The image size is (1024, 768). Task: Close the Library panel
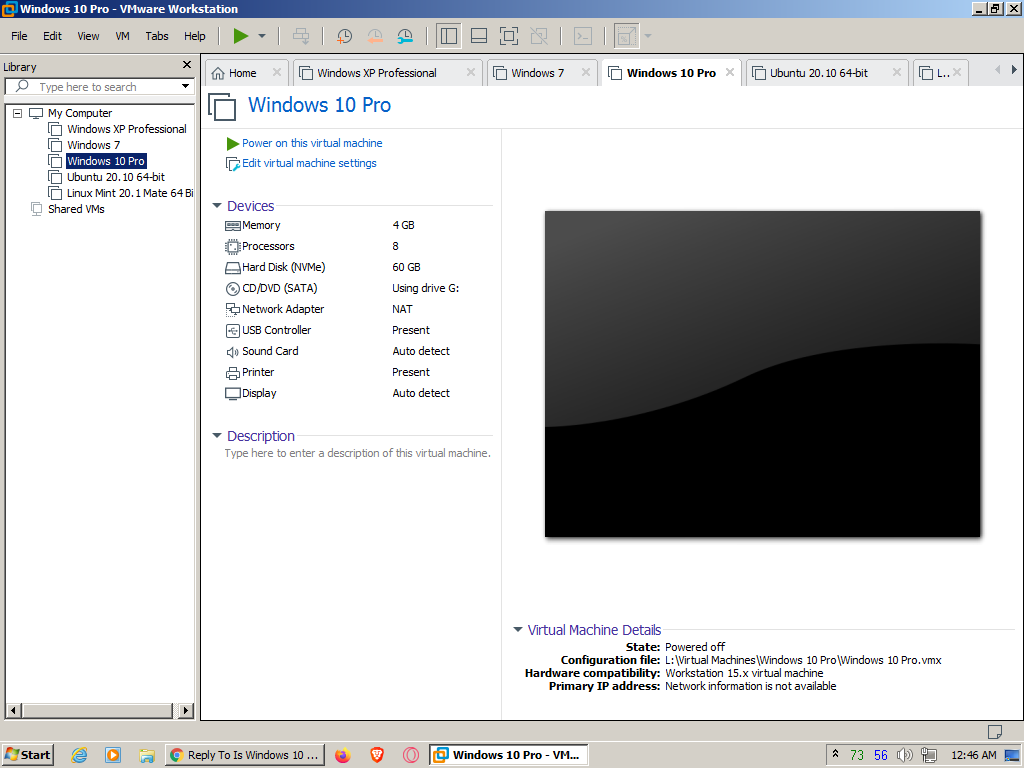pos(187,65)
